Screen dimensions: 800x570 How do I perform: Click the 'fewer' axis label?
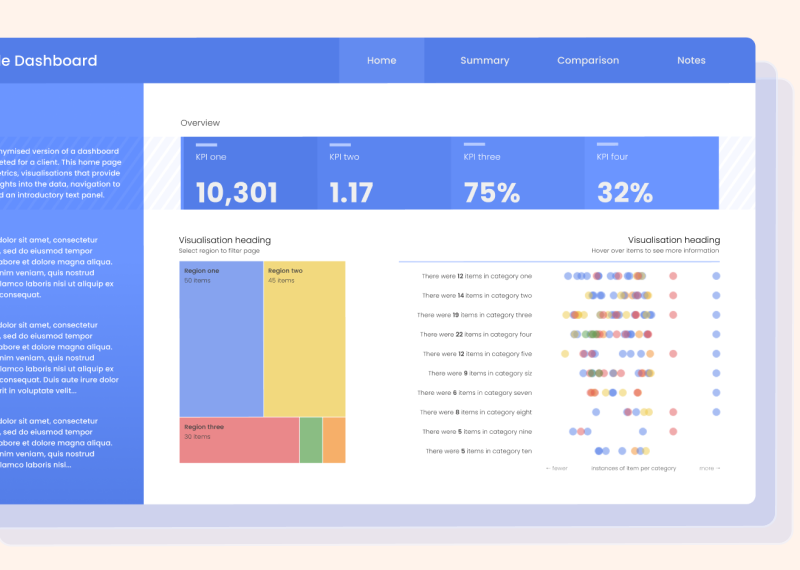[557, 468]
